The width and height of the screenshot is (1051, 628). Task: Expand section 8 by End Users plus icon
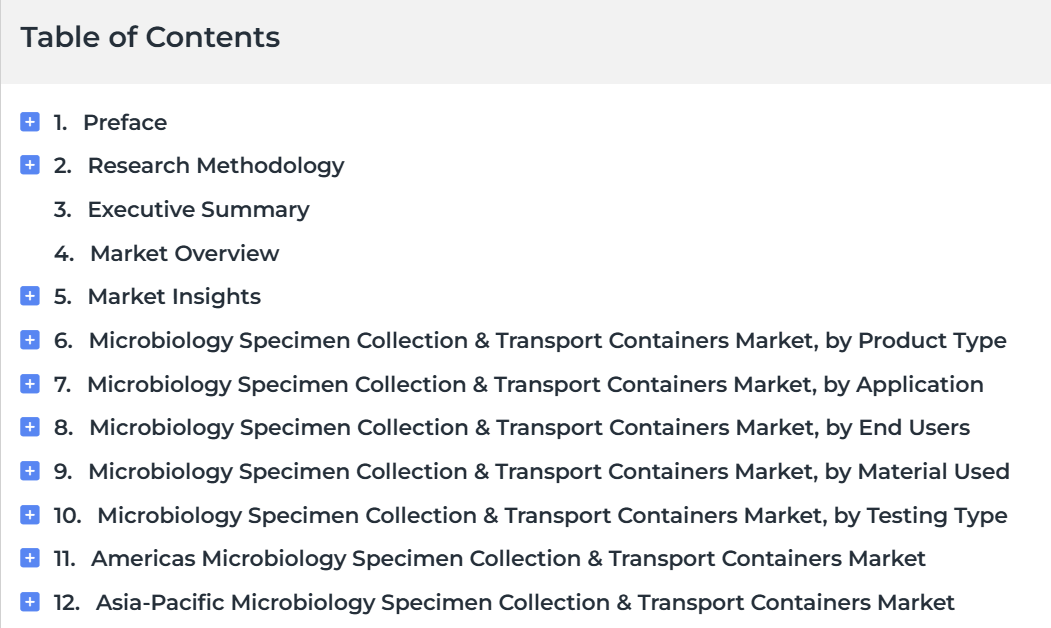(29, 427)
